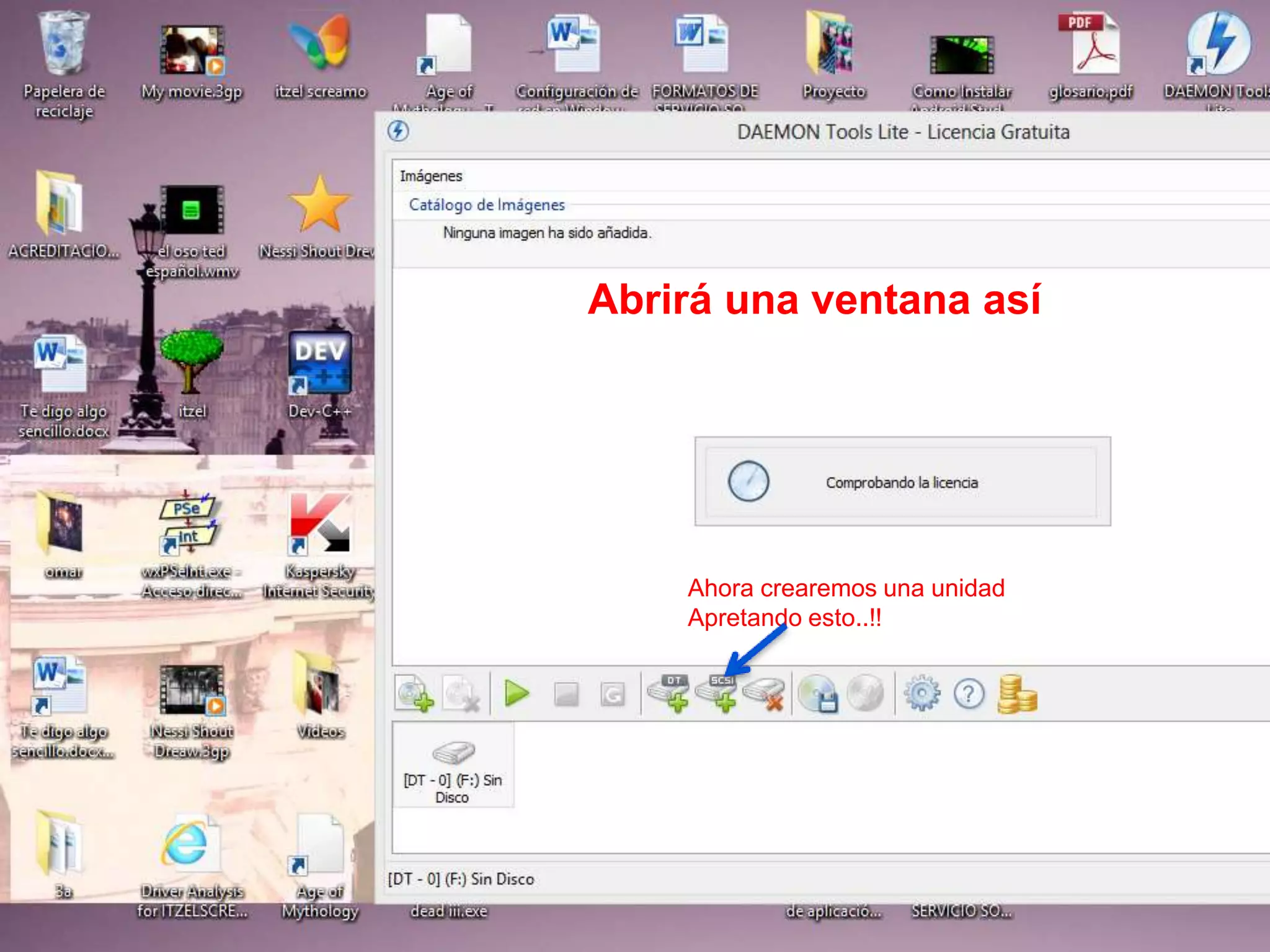1270x952 pixels.
Task: Click the Comprobando la licencia dialog
Action: tap(902, 482)
